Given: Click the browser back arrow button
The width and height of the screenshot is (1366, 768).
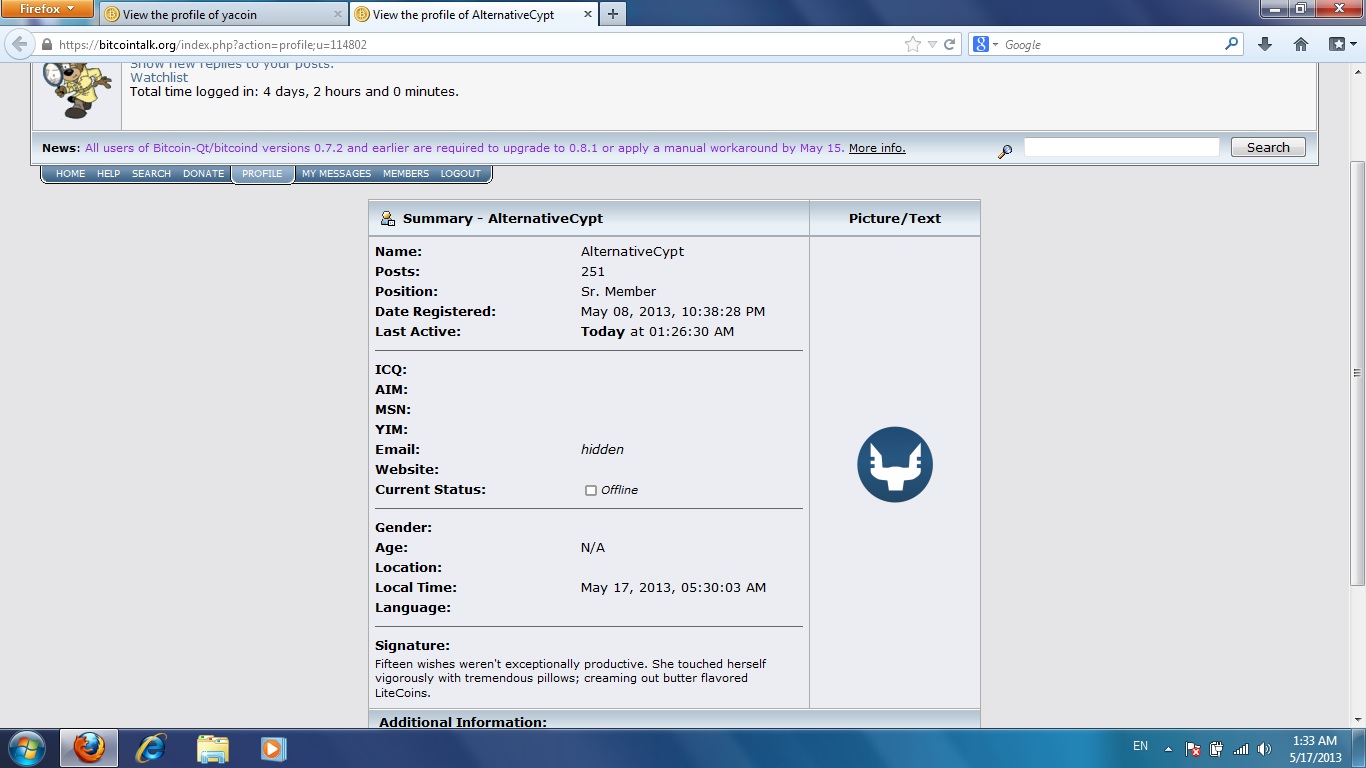Looking at the screenshot, I should click(x=19, y=44).
